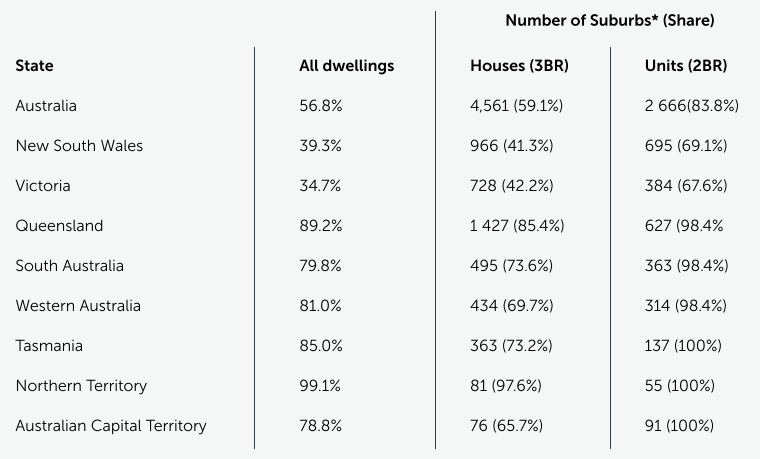Select the Western Australia row label
The height and width of the screenshot is (459, 760).
[78, 306]
